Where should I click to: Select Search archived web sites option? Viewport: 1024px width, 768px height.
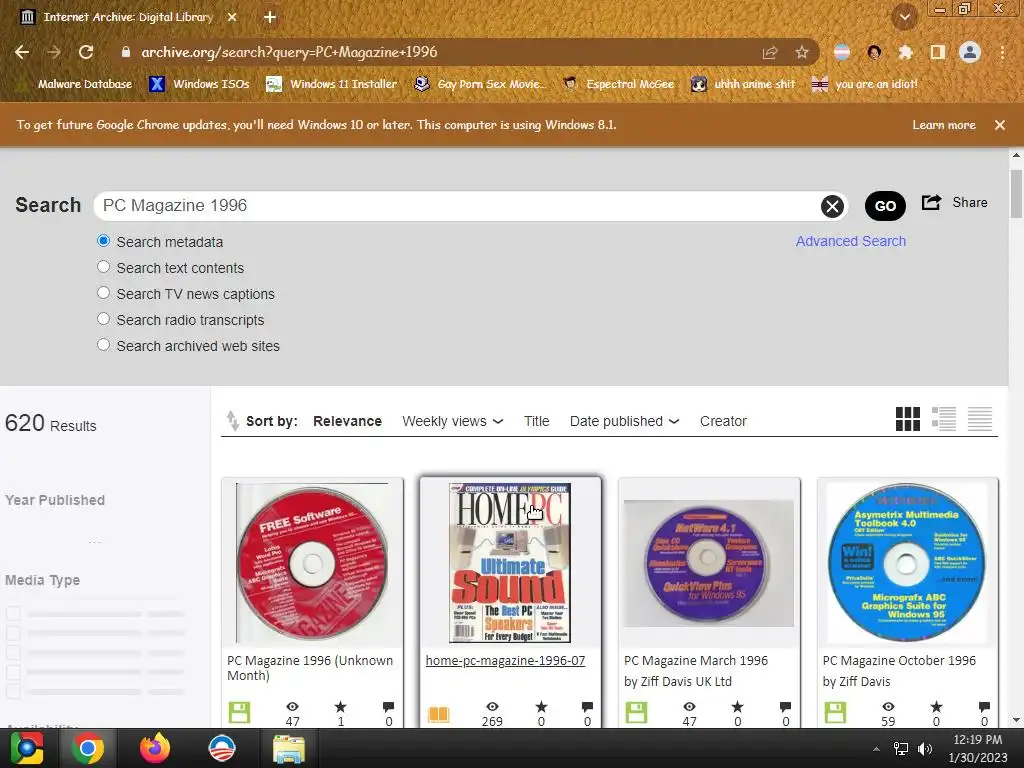tap(103, 345)
